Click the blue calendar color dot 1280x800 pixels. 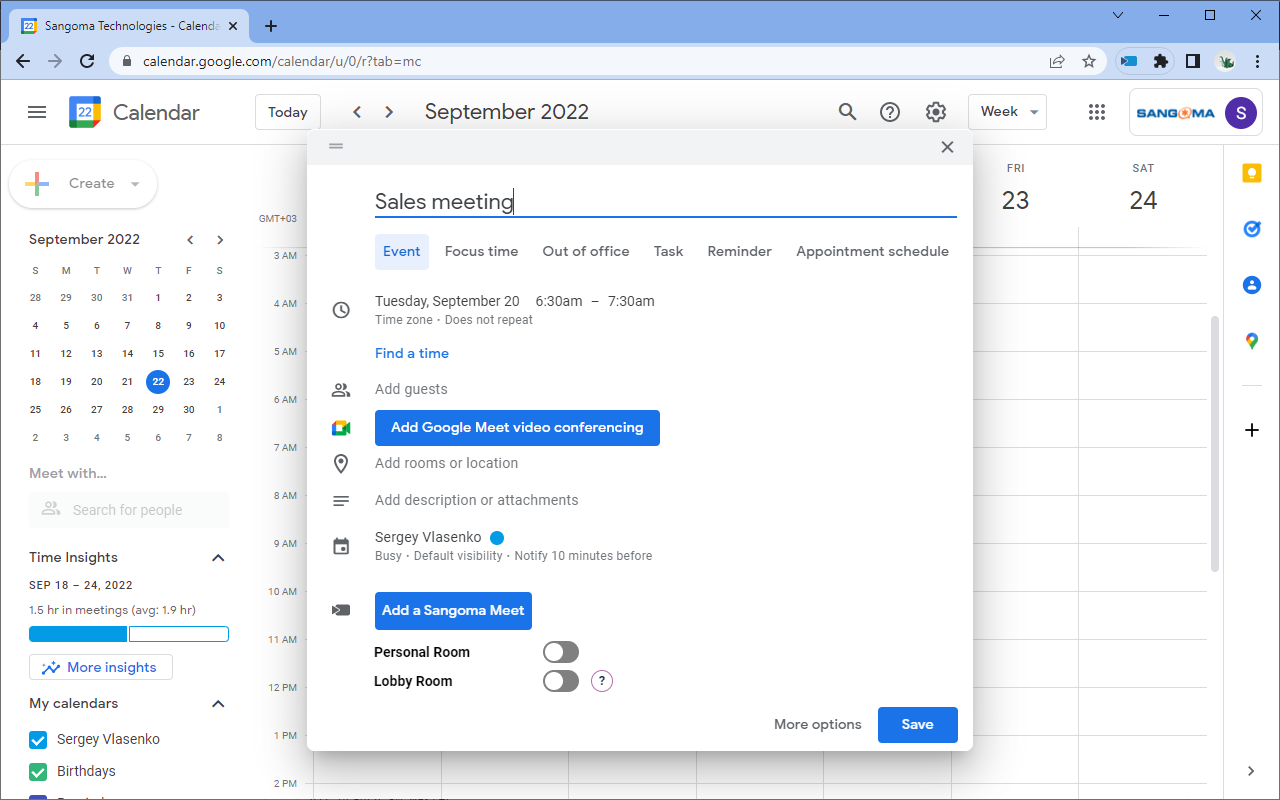pos(497,538)
